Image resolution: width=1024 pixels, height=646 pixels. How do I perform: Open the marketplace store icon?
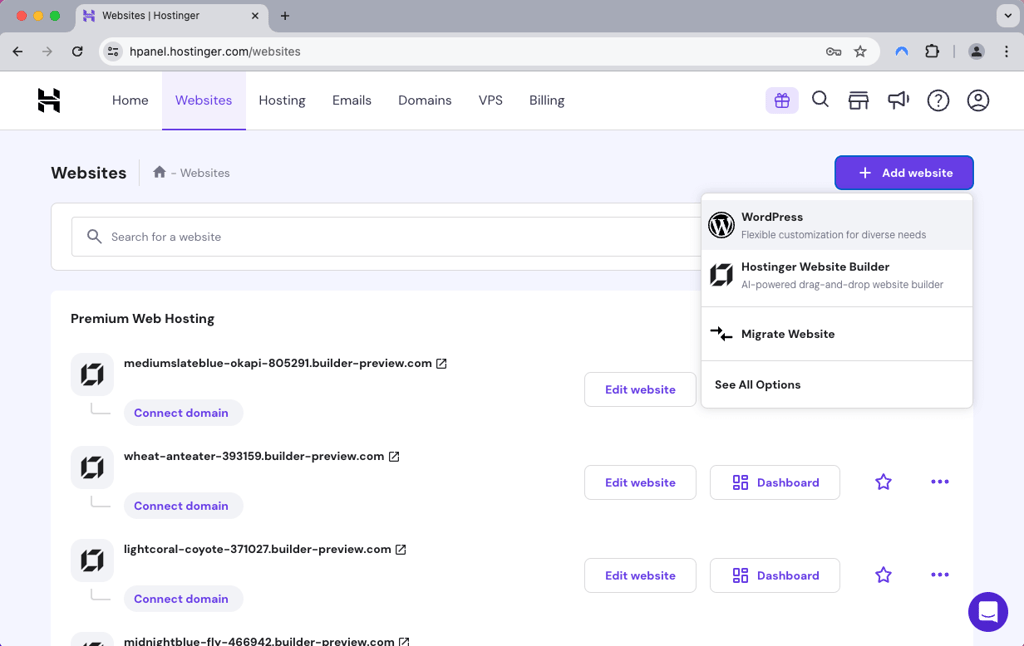pyautogui.click(x=858, y=101)
